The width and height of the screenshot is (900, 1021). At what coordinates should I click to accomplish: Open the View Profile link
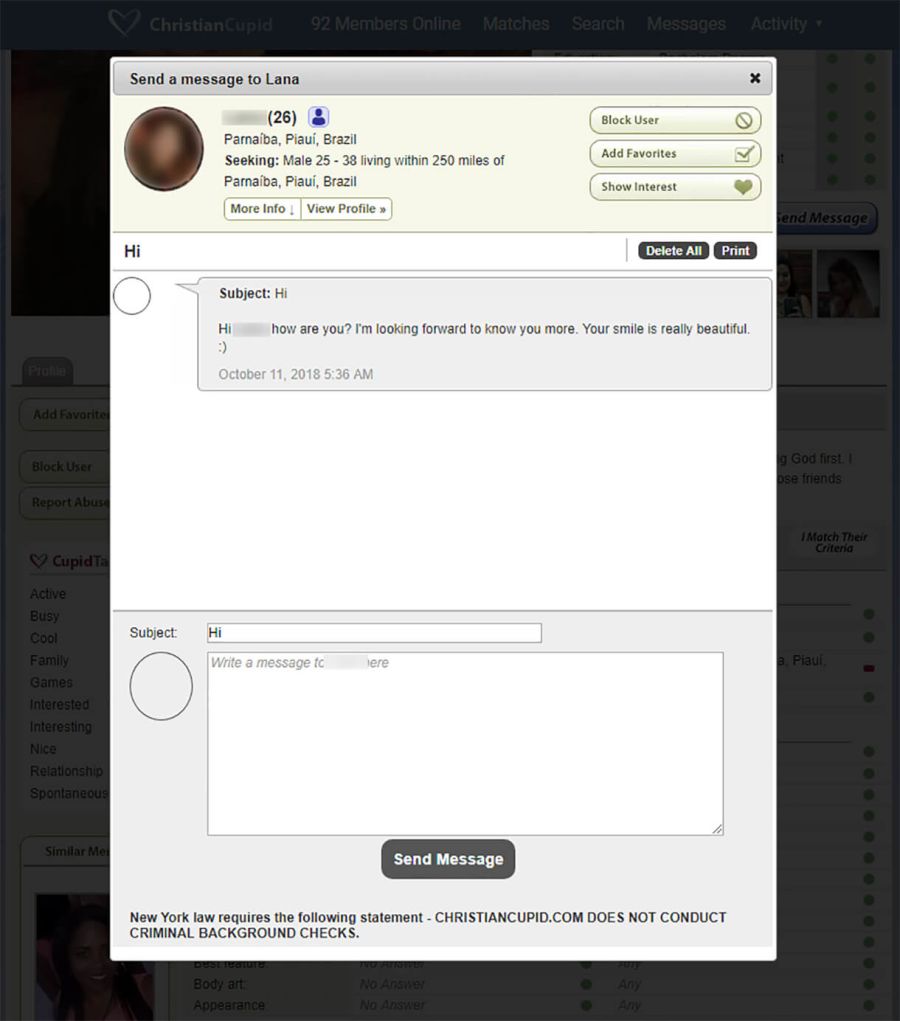(x=345, y=209)
